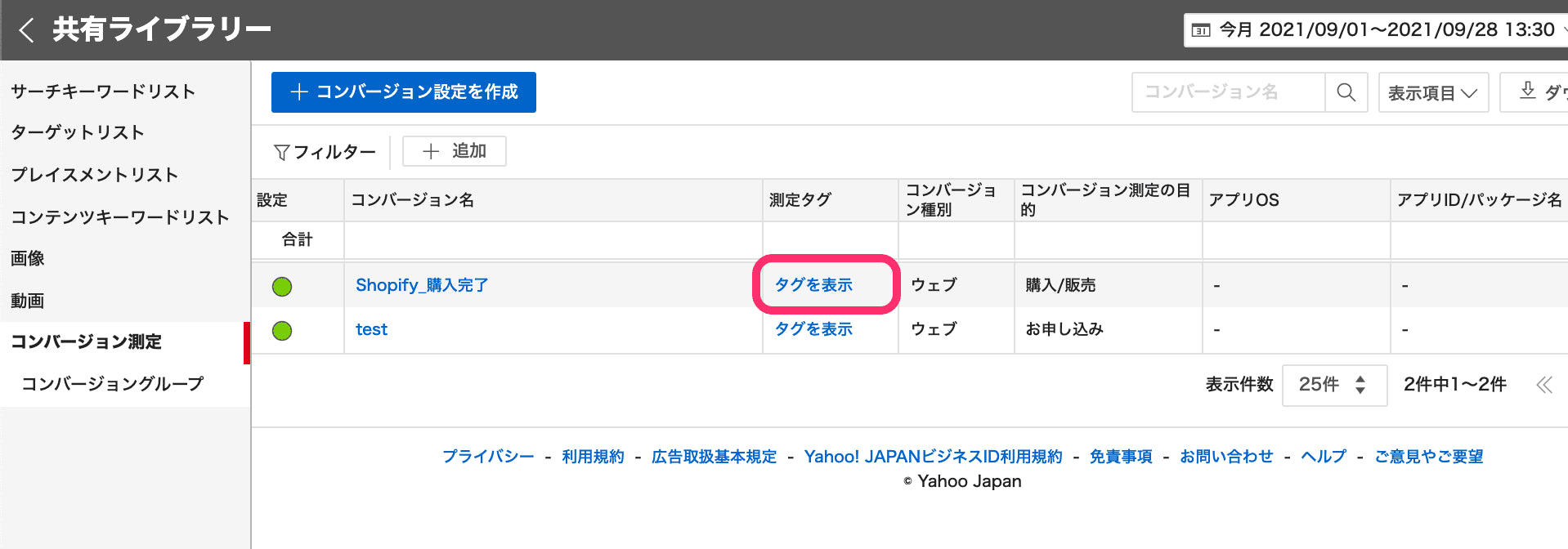
Task: Jump to first page with double-arrow icon
Action: click(x=1544, y=385)
